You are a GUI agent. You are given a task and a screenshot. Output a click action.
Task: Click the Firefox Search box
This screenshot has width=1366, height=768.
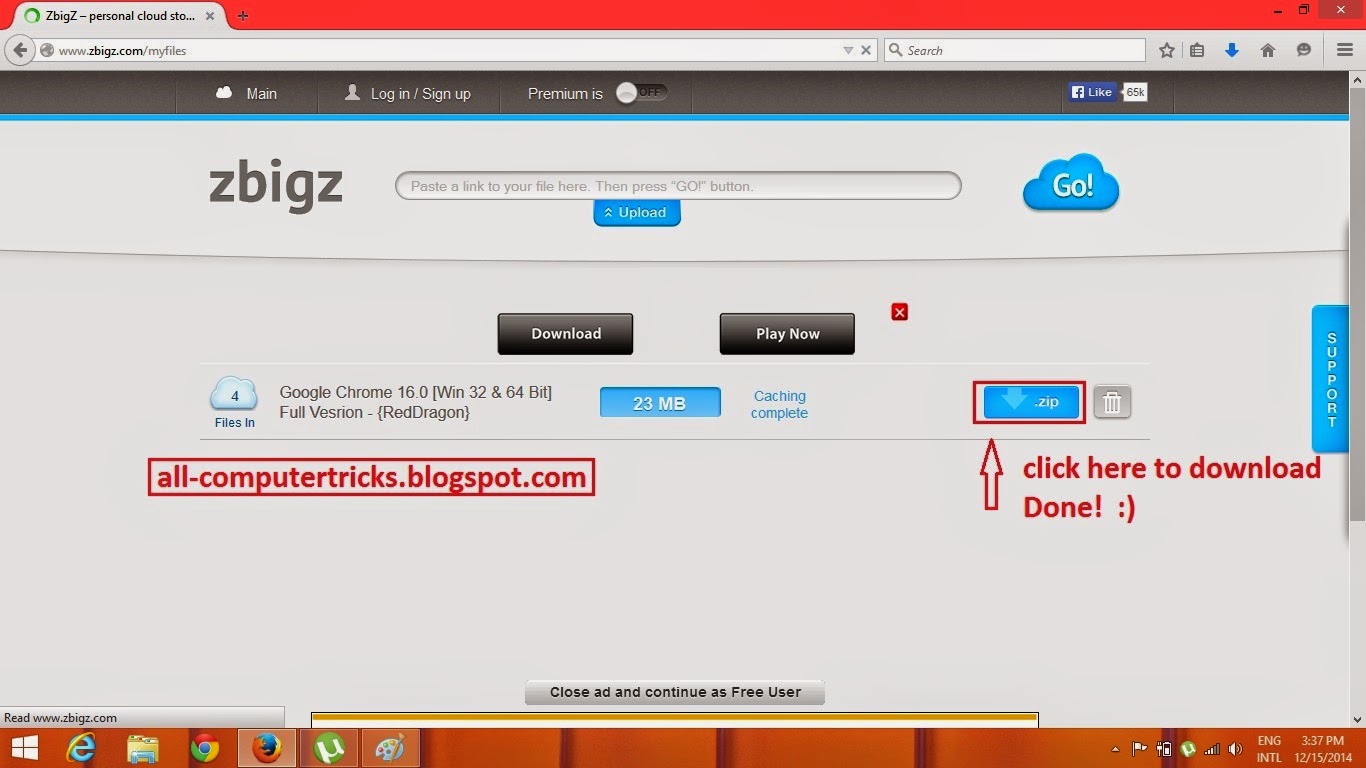pos(1014,50)
